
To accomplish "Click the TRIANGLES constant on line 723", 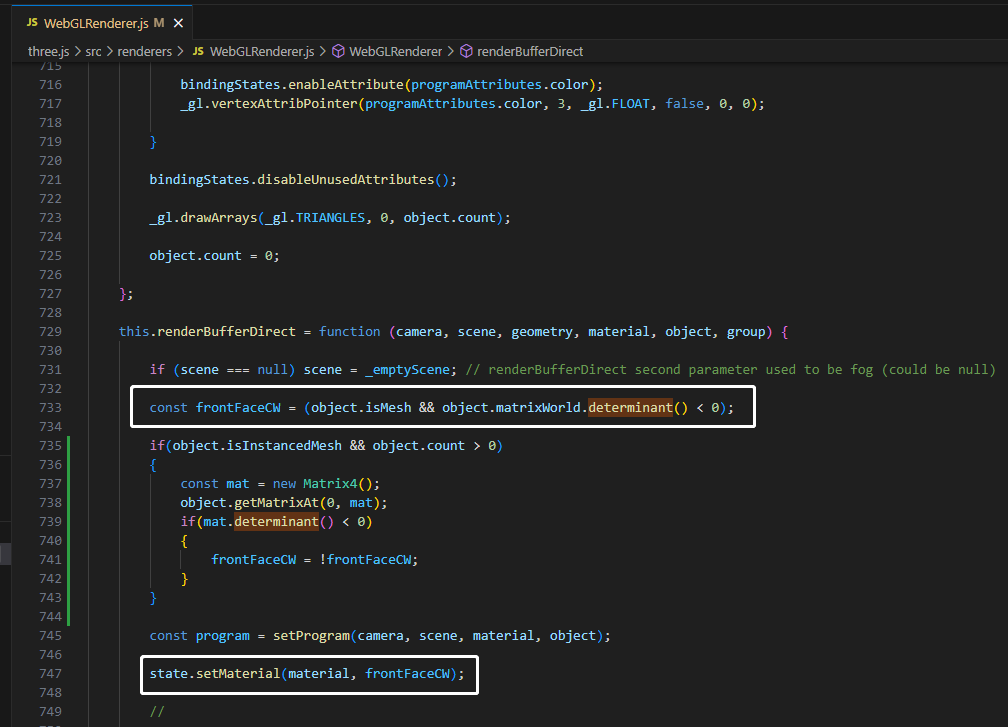I will pyautogui.click(x=330, y=218).
